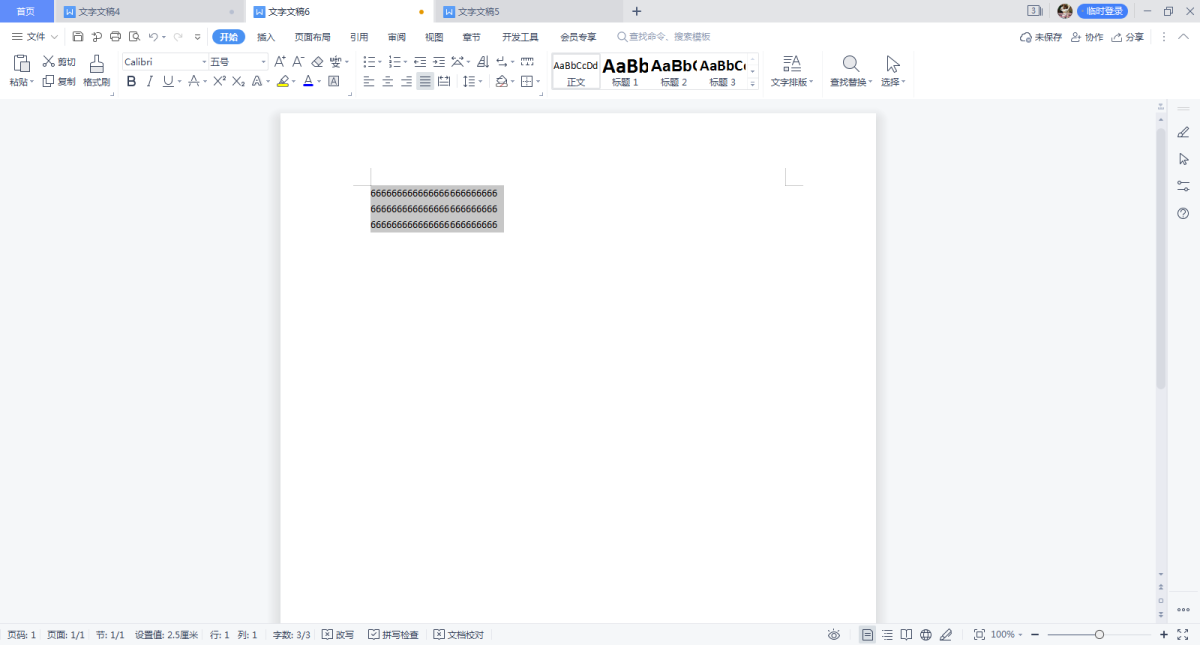1200x645 pixels.
Task: Select the Format Painter (格式刷) brush
Action: tap(97, 71)
